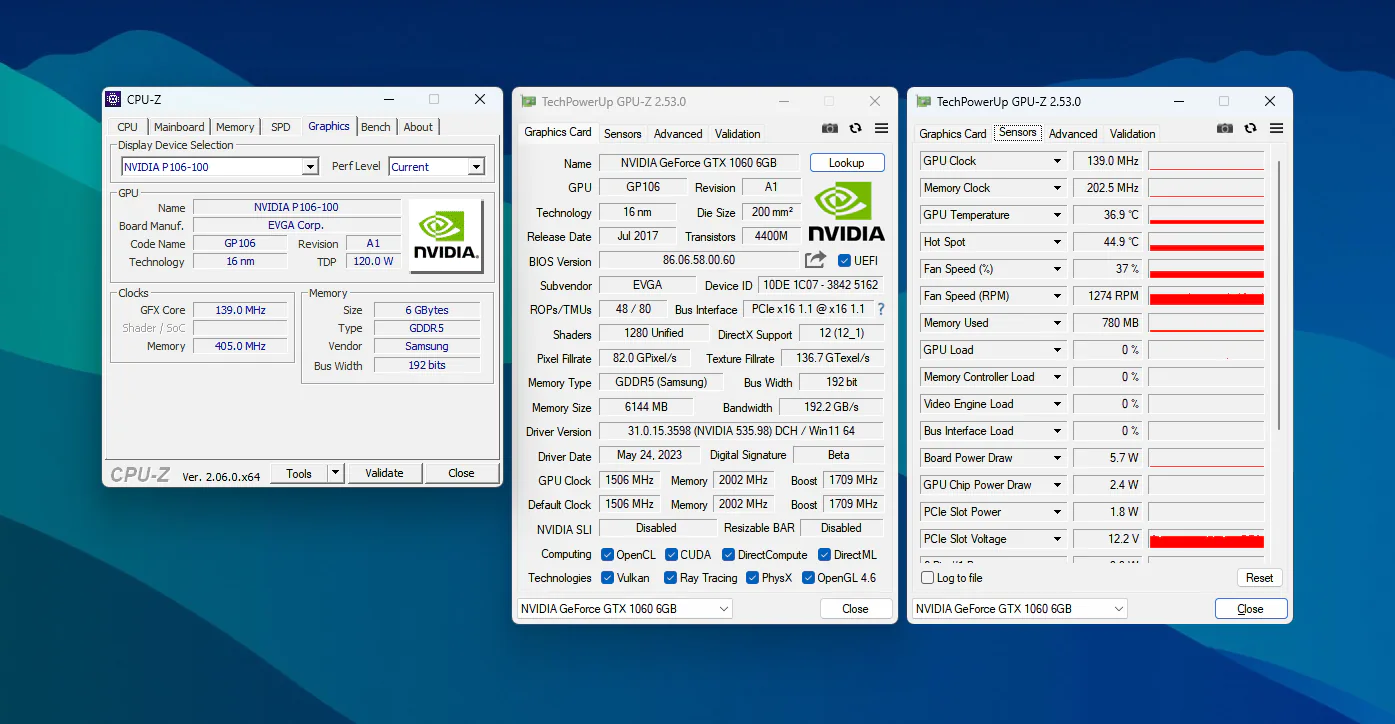Open the Advanced tab in Graphics Card window
The width and height of the screenshot is (1395, 724).
pos(678,134)
